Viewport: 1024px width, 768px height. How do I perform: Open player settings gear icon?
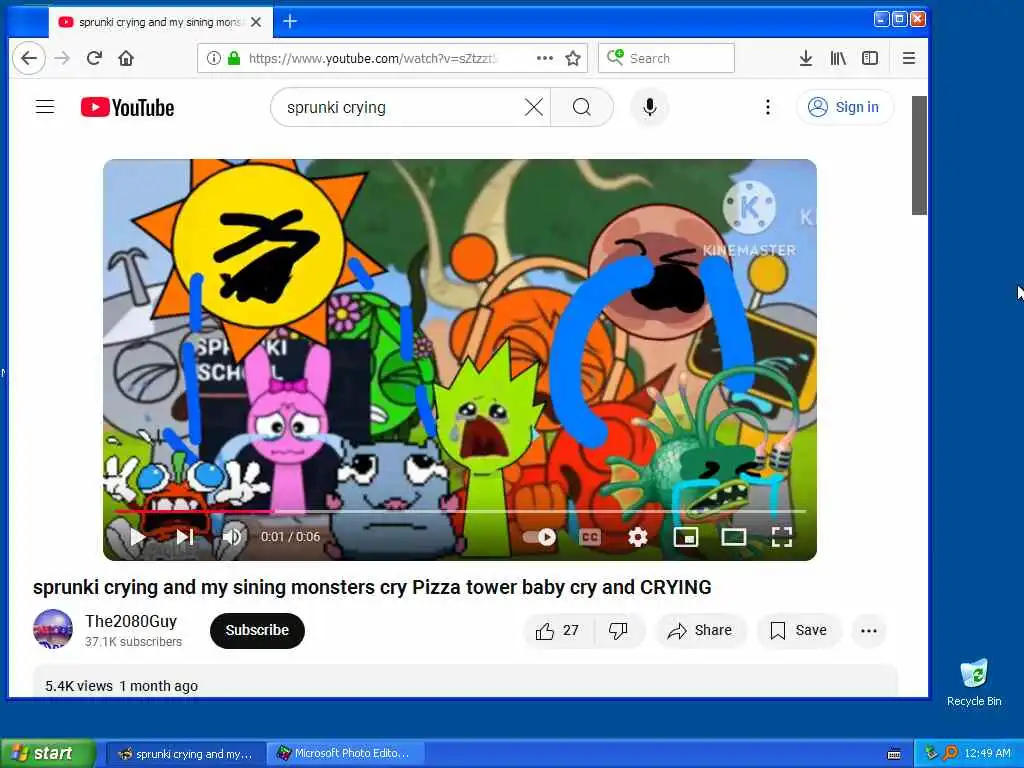[637, 537]
